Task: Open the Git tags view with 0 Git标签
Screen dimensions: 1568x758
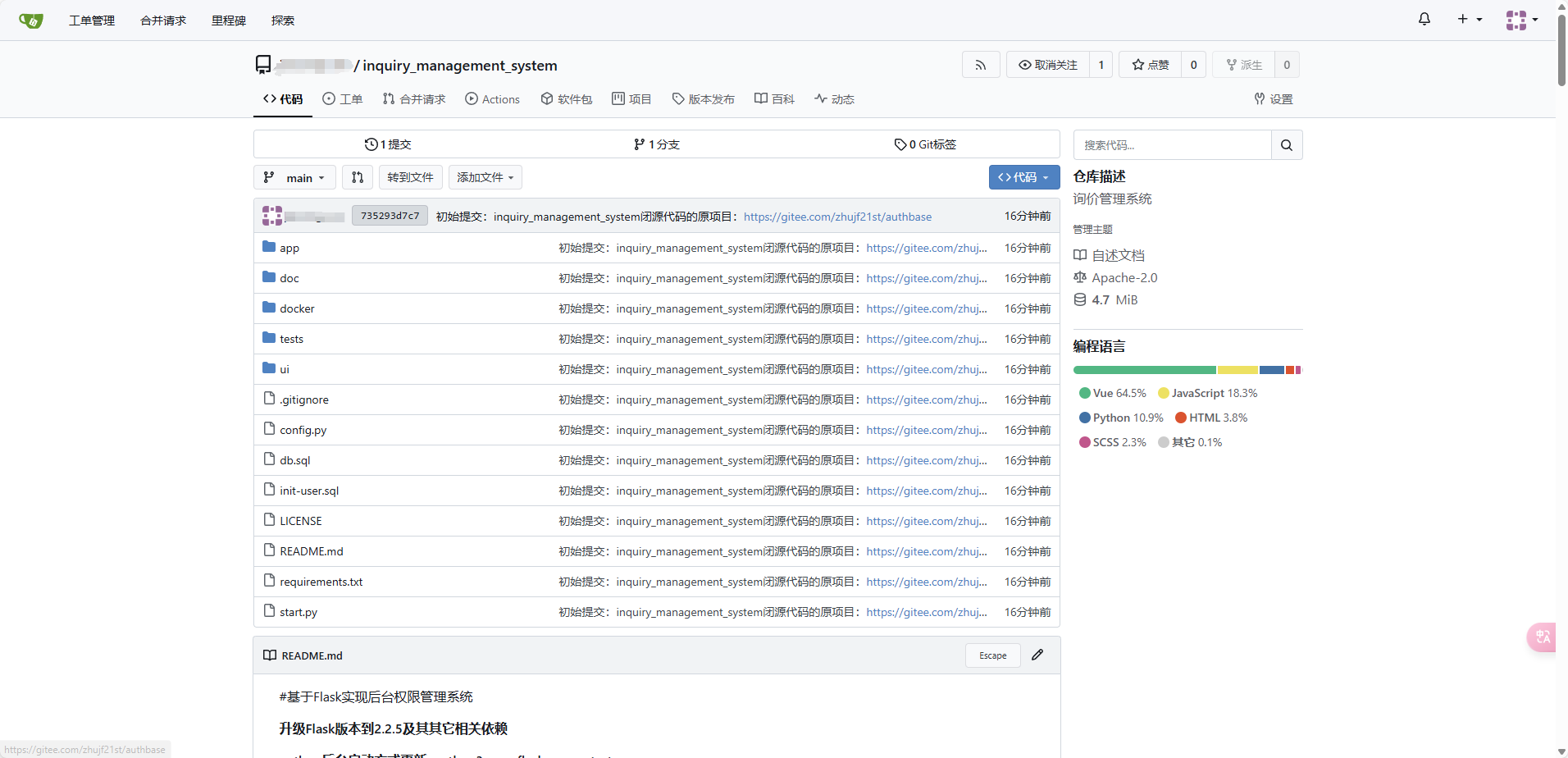Action: coord(924,144)
